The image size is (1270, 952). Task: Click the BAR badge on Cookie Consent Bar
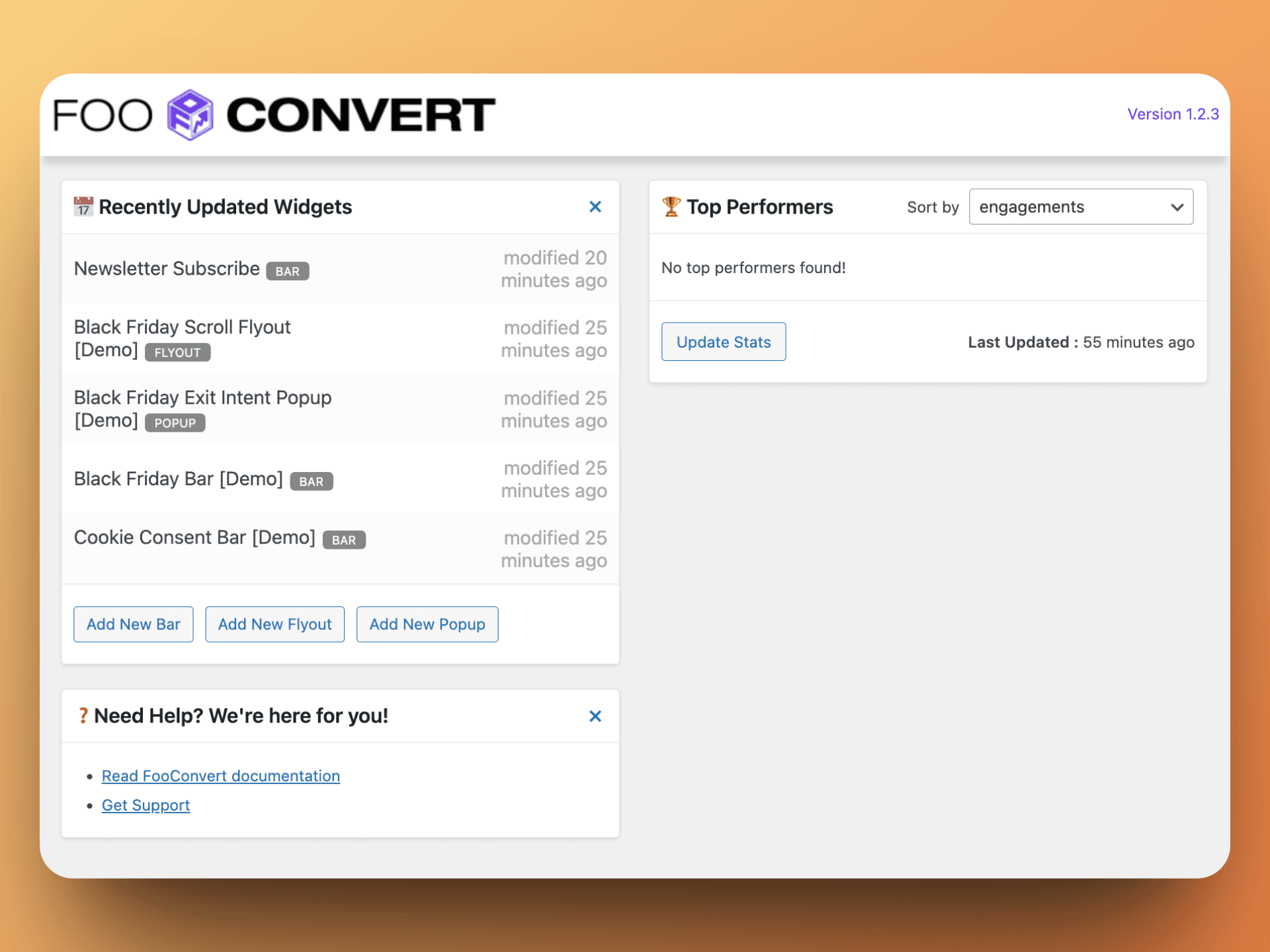click(x=344, y=539)
